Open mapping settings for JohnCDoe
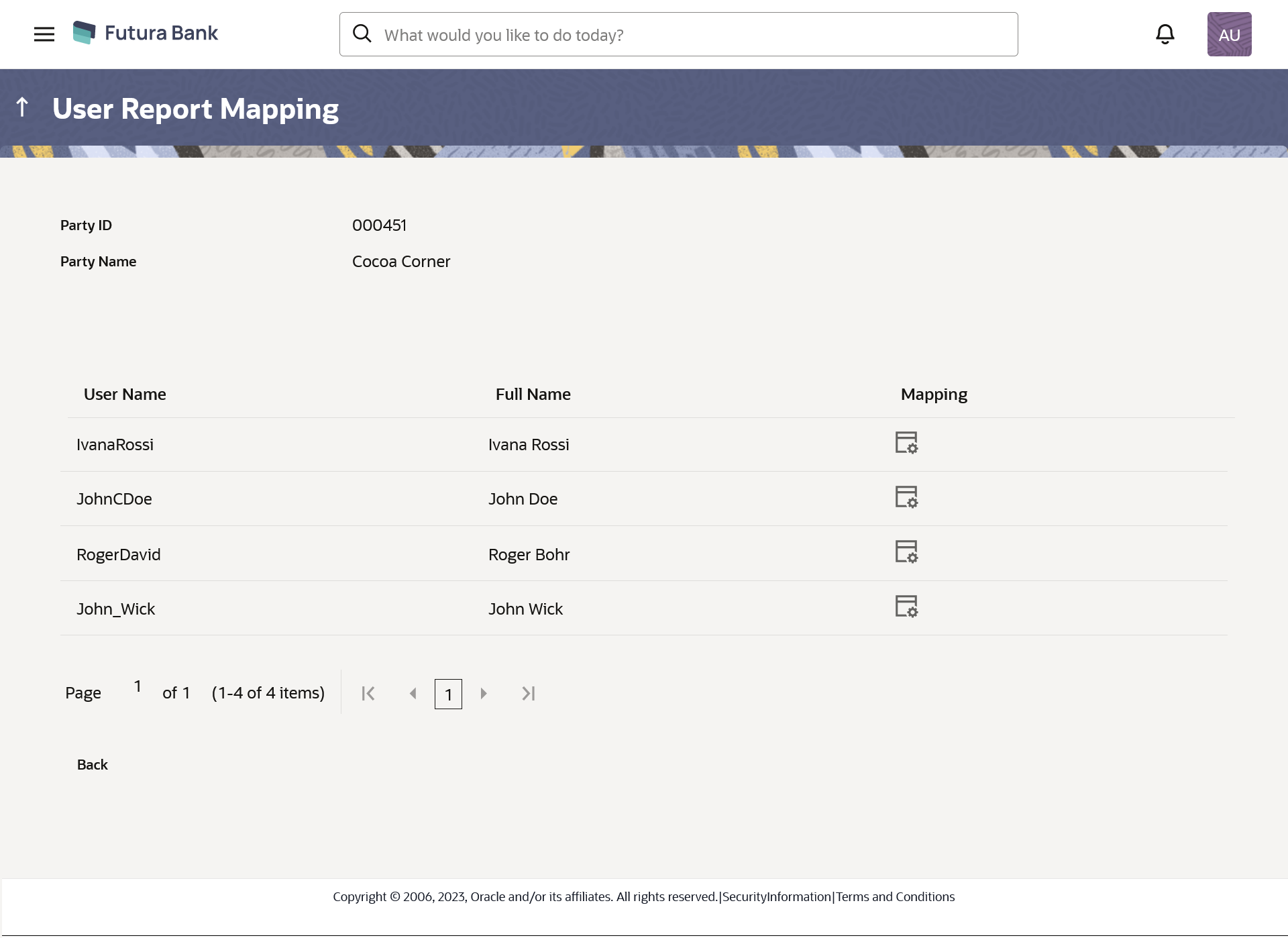This screenshot has width=1288, height=938. (906, 497)
